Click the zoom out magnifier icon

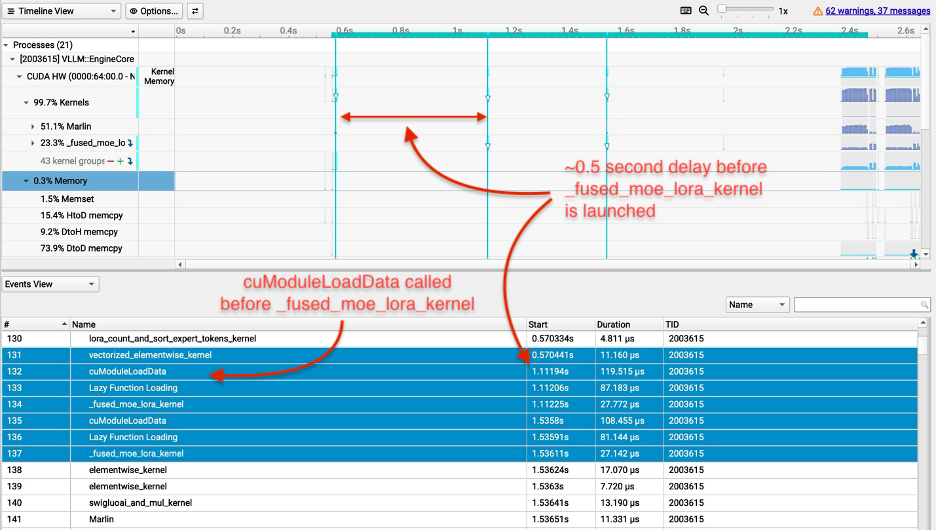[704, 11]
